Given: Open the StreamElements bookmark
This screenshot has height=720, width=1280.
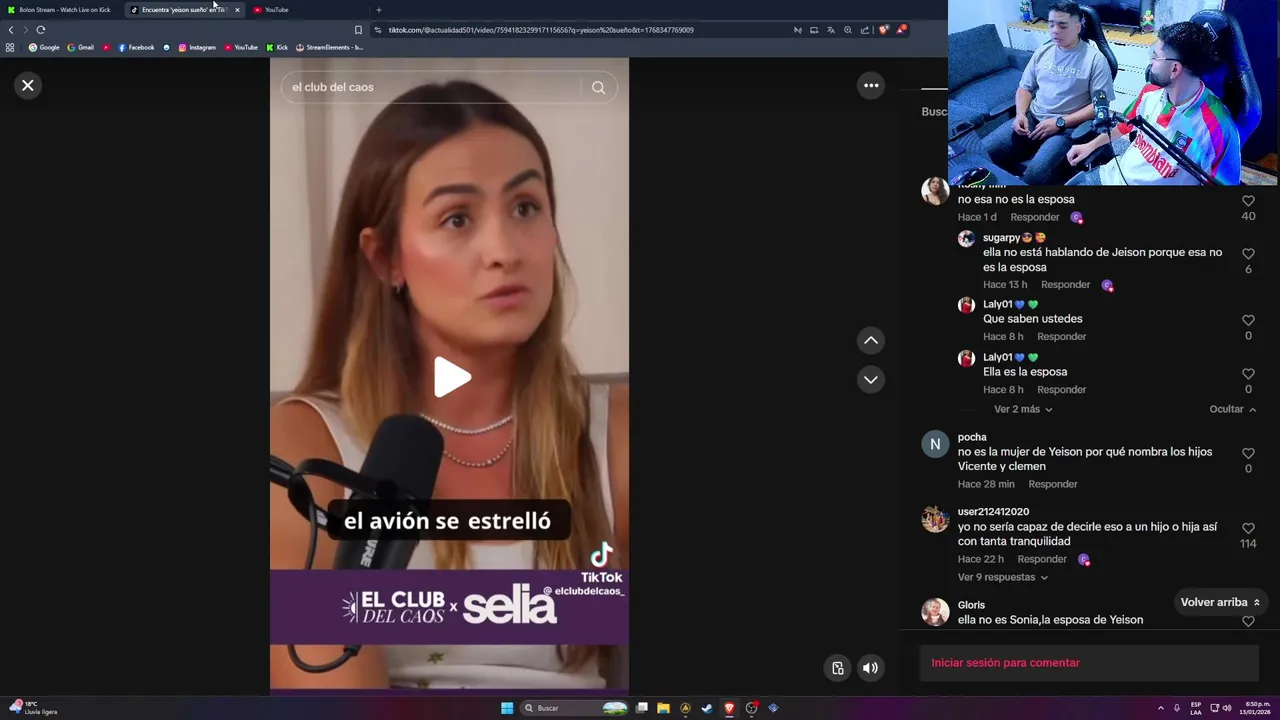Looking at the screenshot, I should point(329,47).
